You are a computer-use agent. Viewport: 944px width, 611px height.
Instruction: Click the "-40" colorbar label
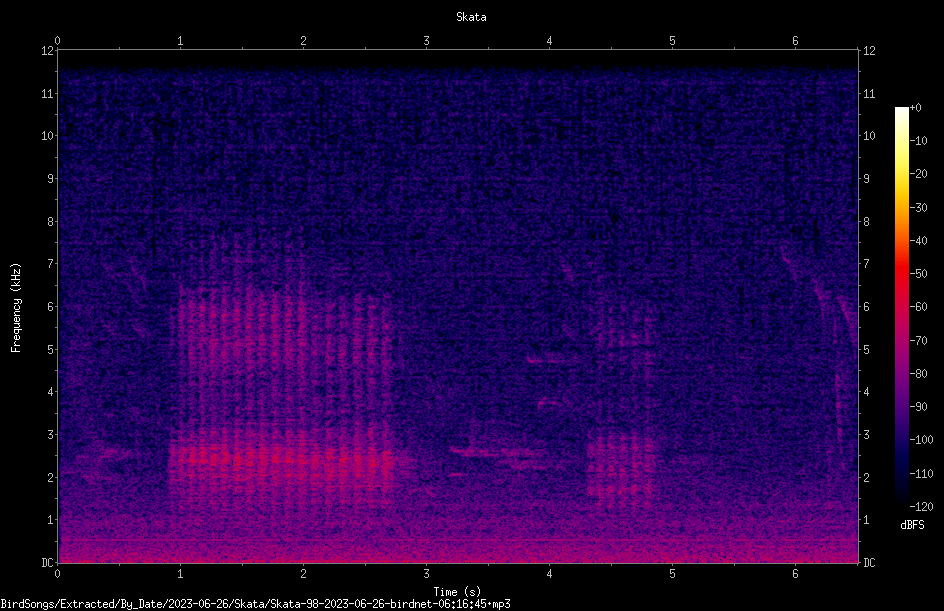918,241
